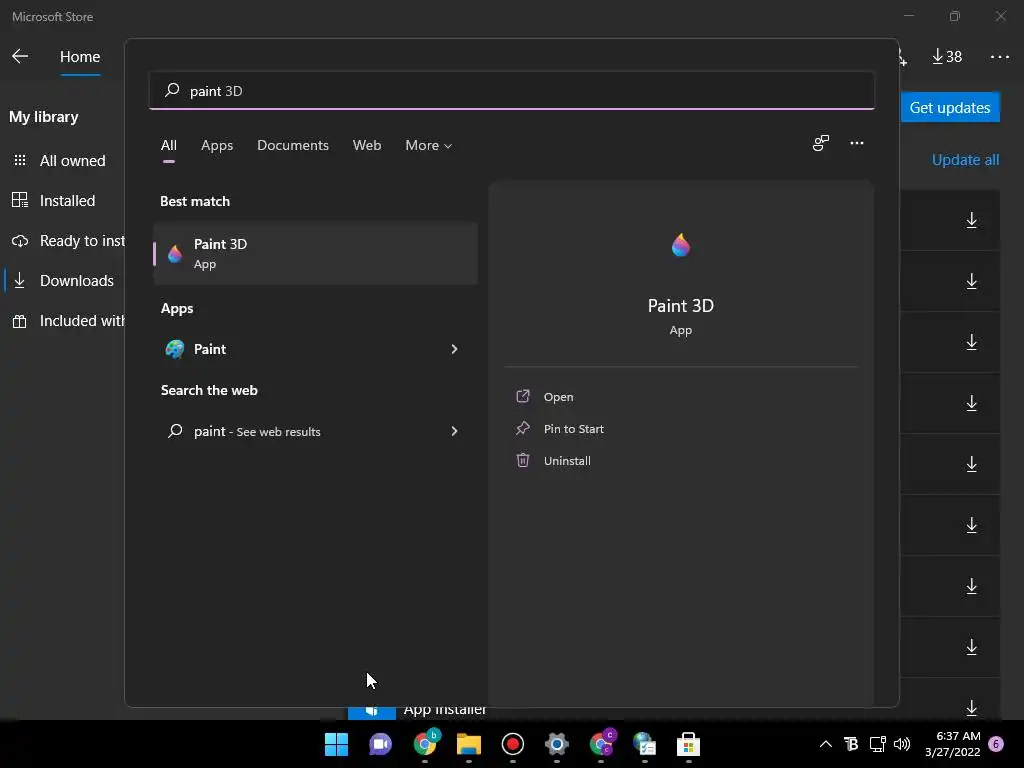Image resolution: width=1024 pixels, height=768 pixels.
Task: Open the clock showing 6:37 AM
Action: coord(952,744)
